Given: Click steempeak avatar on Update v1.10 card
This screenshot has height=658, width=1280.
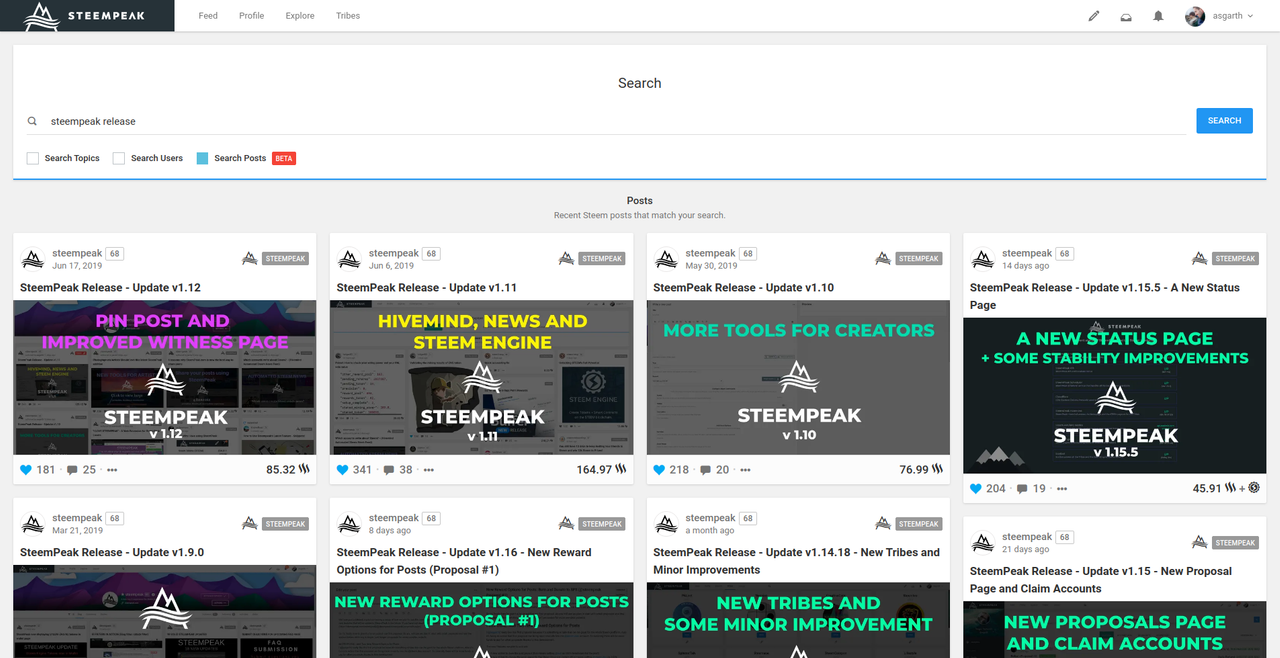Looking at the screenshot, I should point(666,259).
